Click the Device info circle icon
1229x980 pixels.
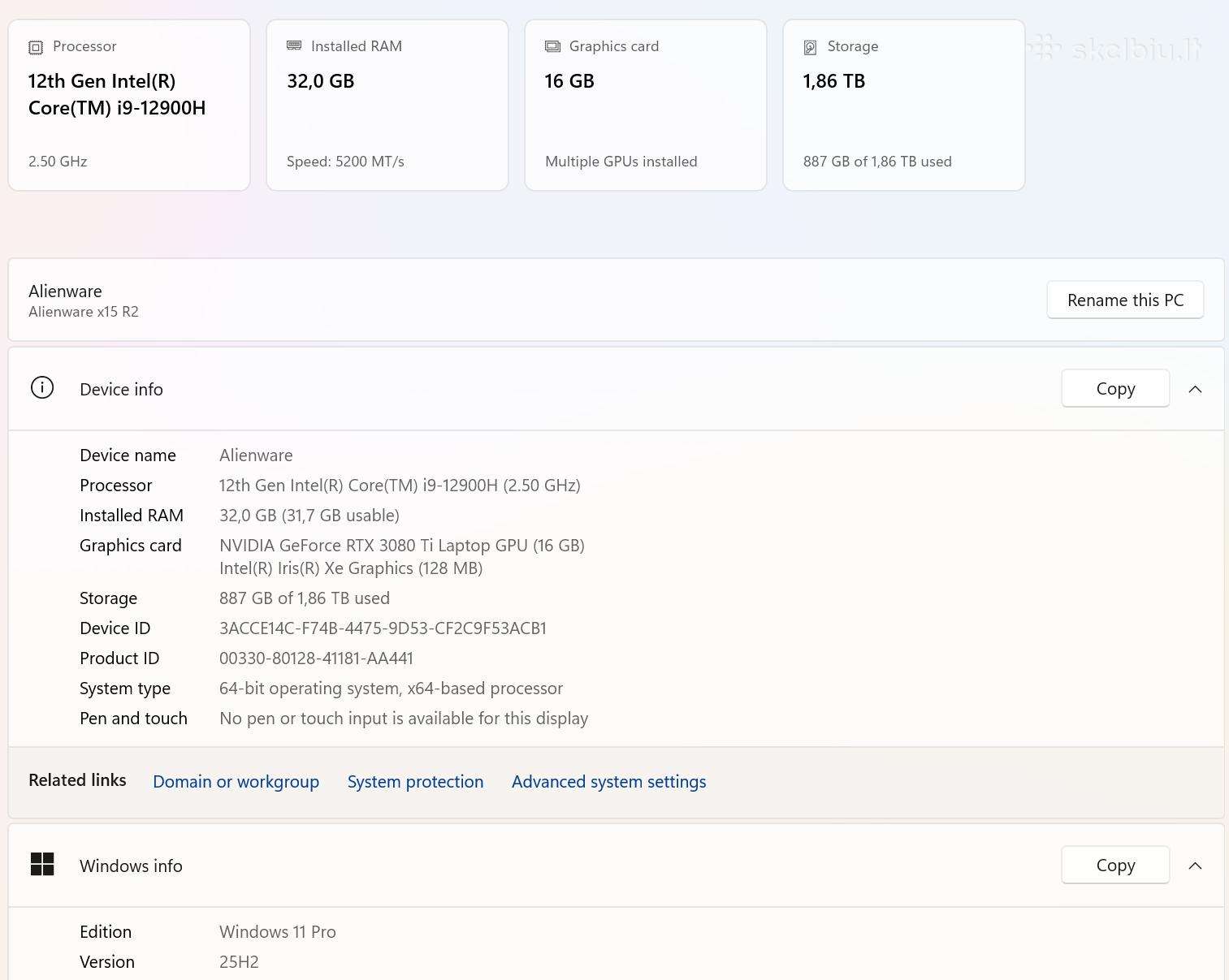pyautogui.click(x=42, y=388)
